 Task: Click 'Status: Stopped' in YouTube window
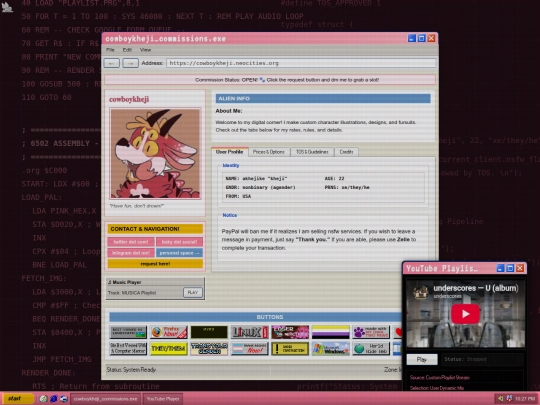click(x=465, y=359)
